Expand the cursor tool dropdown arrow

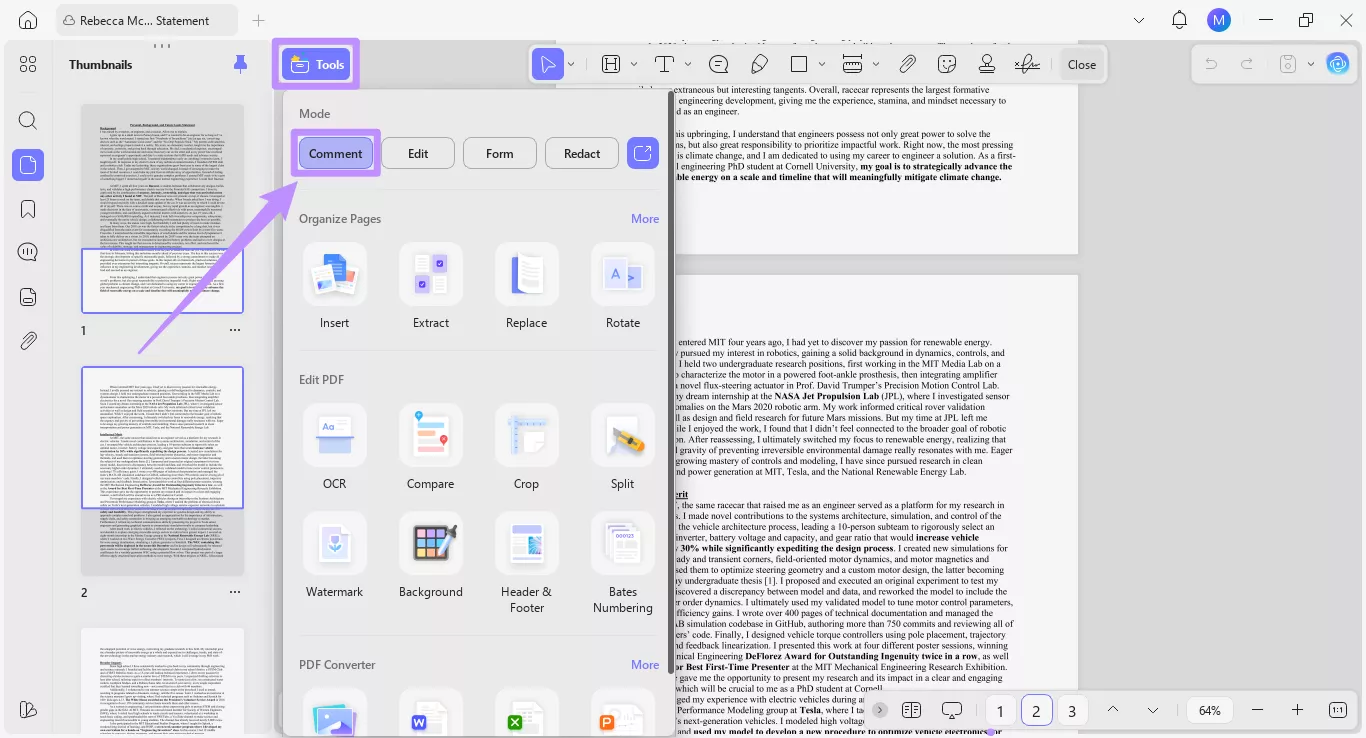[x=571, y=64]
